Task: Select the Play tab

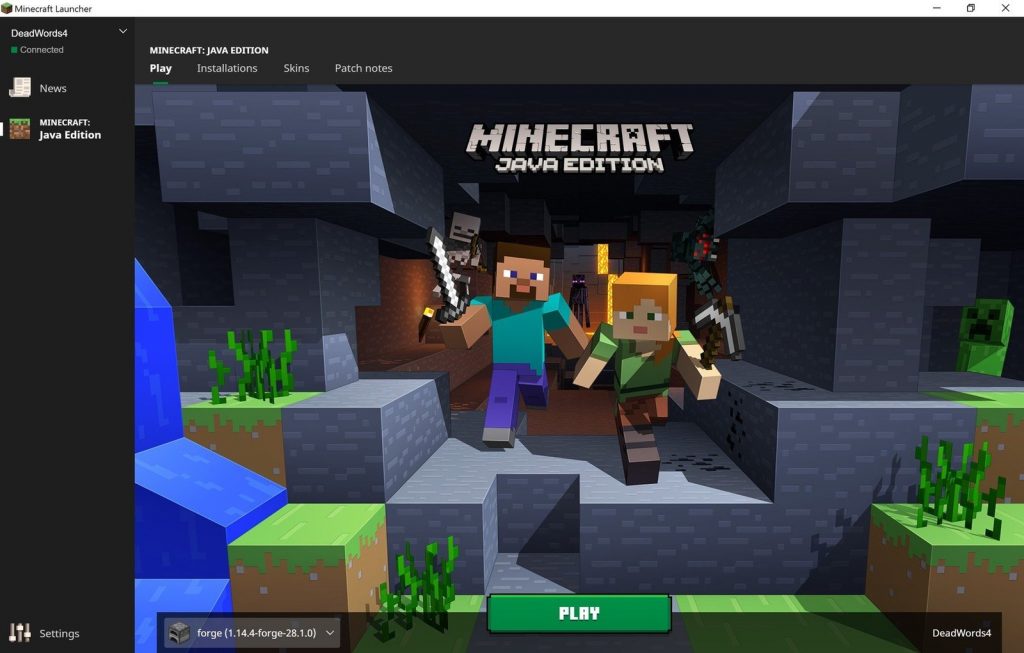Action: [160, 68]
